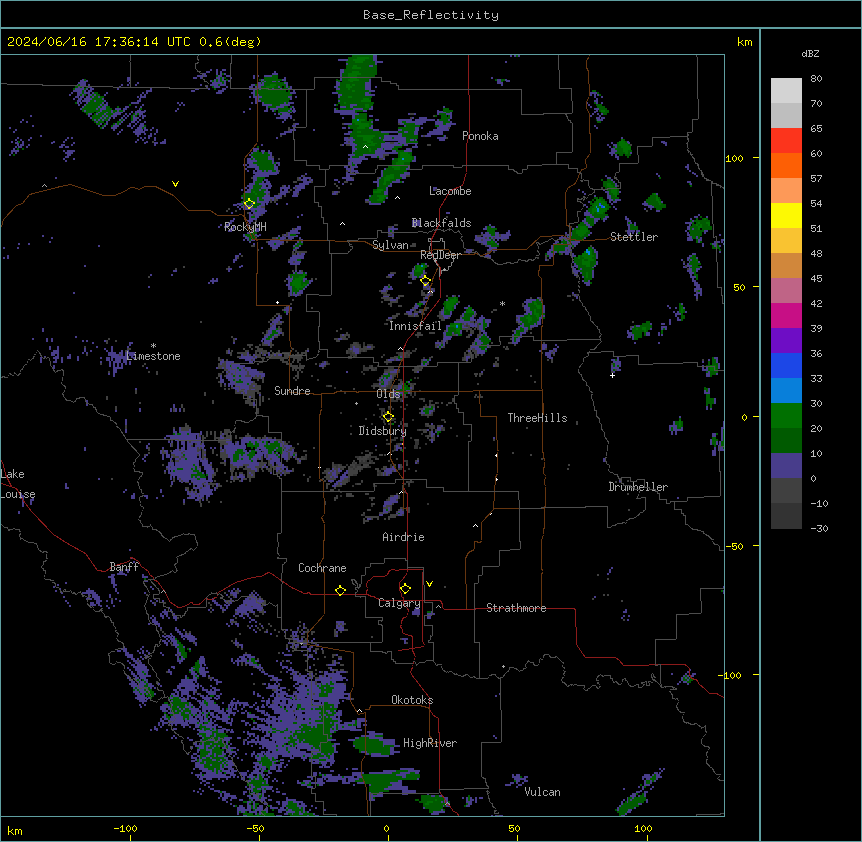Click the Limestone label

(153, 356)
